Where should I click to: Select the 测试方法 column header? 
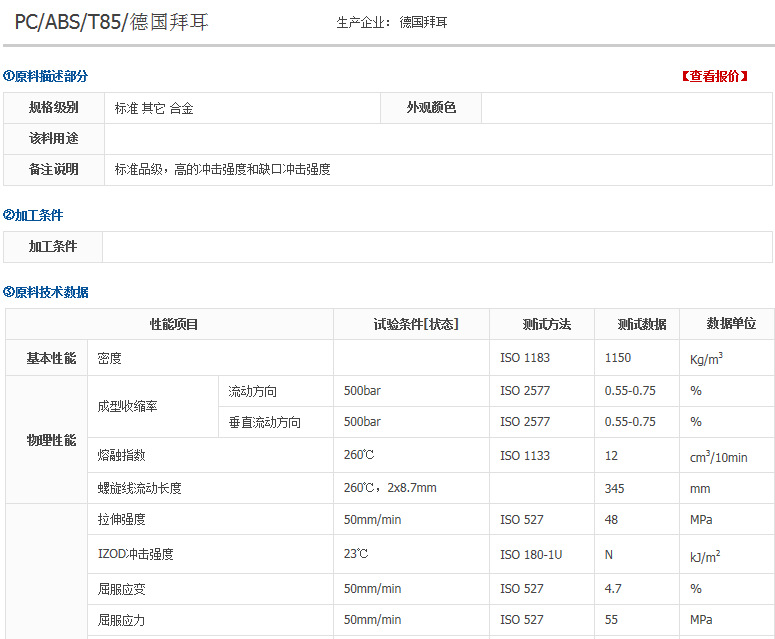pos(546,324)
